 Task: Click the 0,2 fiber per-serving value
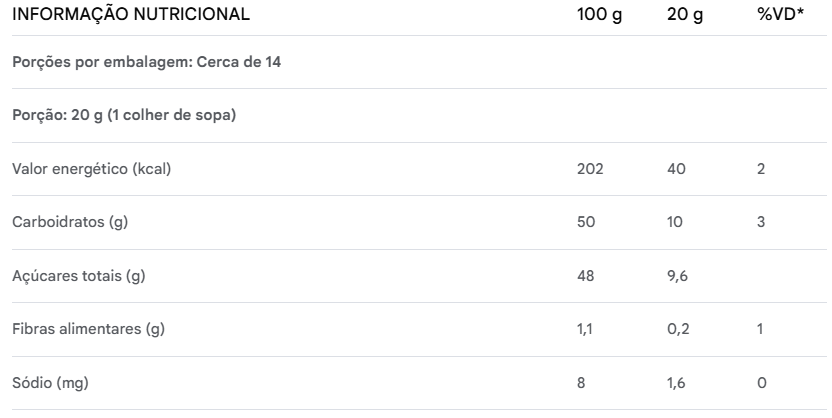[x=678, y=329]
